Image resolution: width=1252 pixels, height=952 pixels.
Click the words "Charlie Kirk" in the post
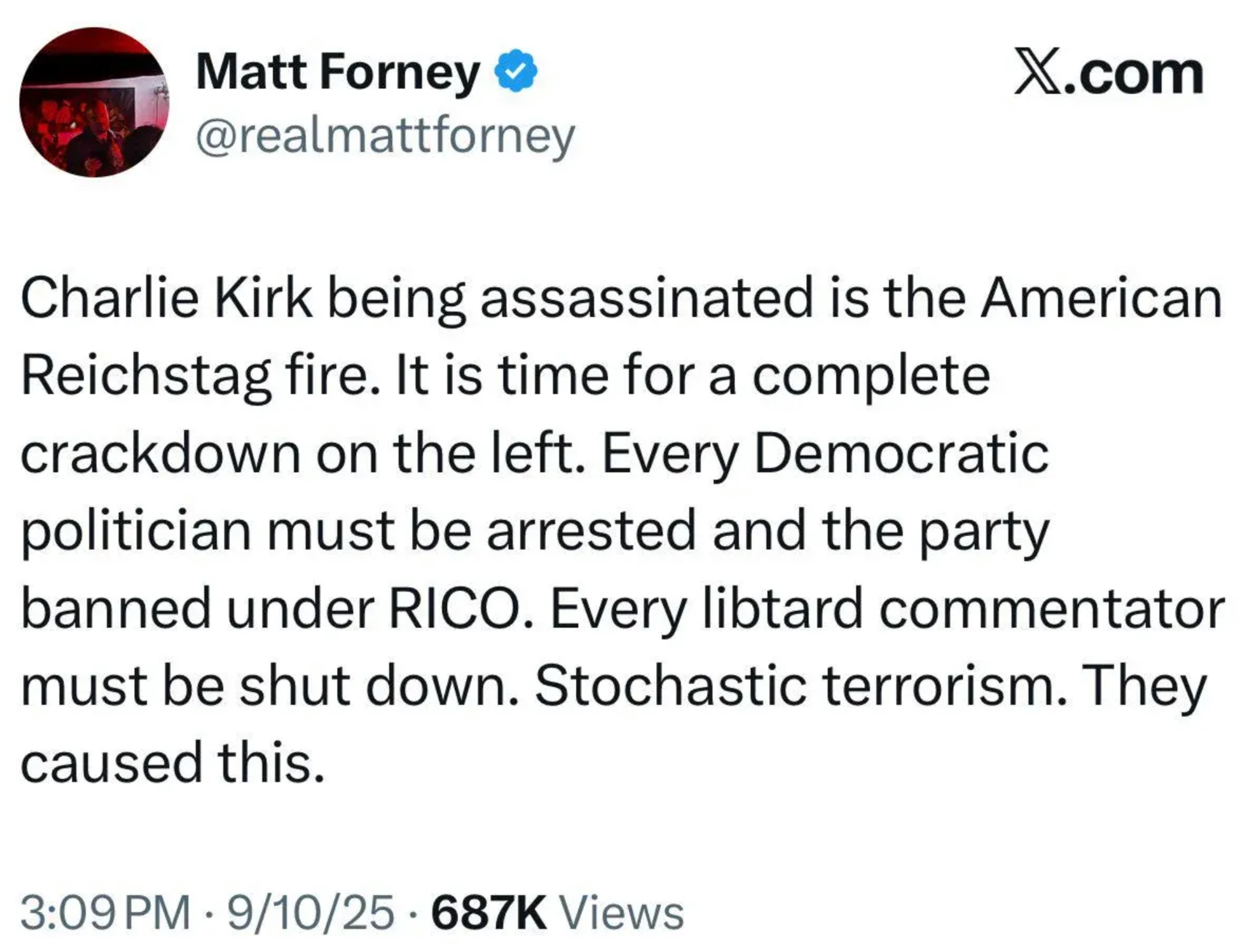pos(166,299)
